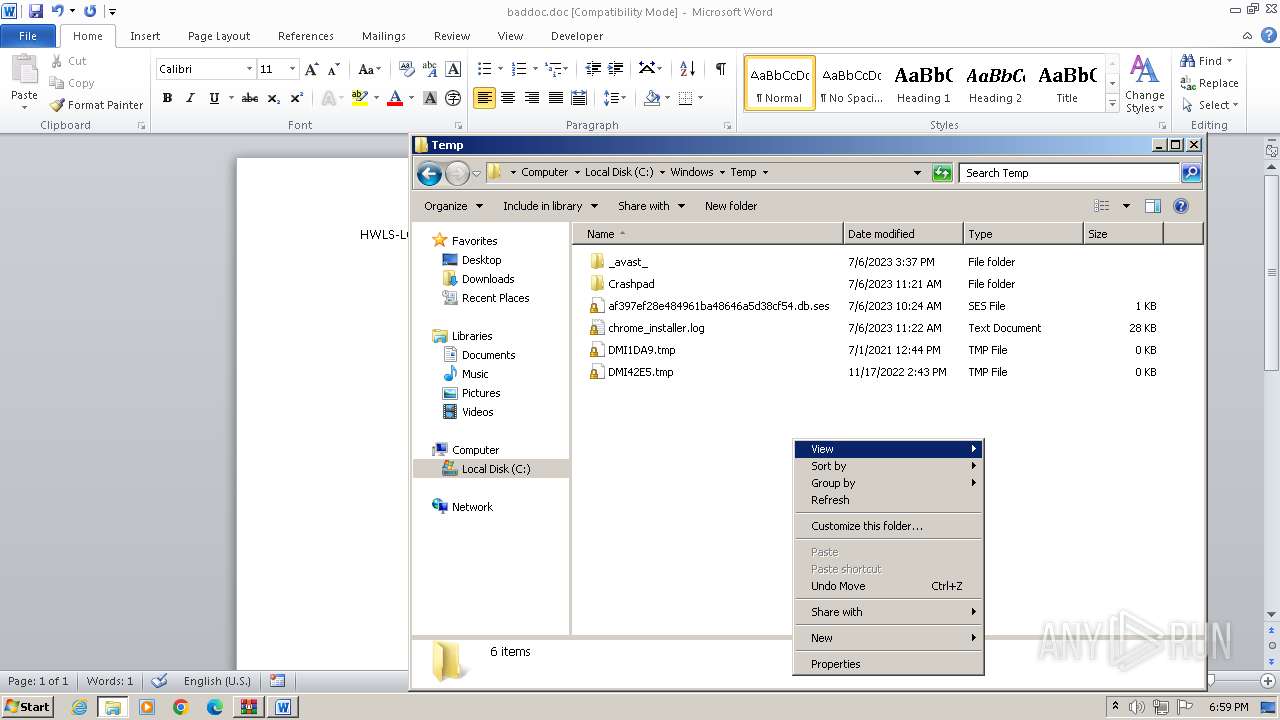Click the Undo icon in Quick Access Toolbar
Image resolution: width=1280 pixels, height=720 pixels.
(x=57, y=11)
